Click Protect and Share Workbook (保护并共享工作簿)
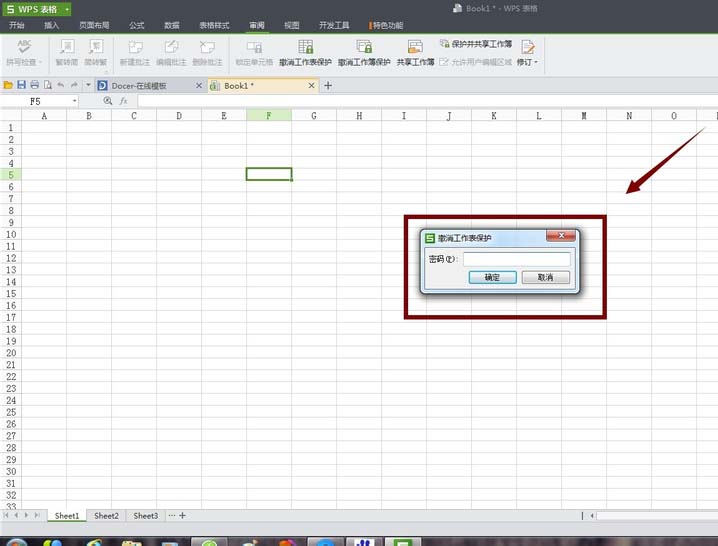Viewport: 718px width, 546px height. coord(475,44)
